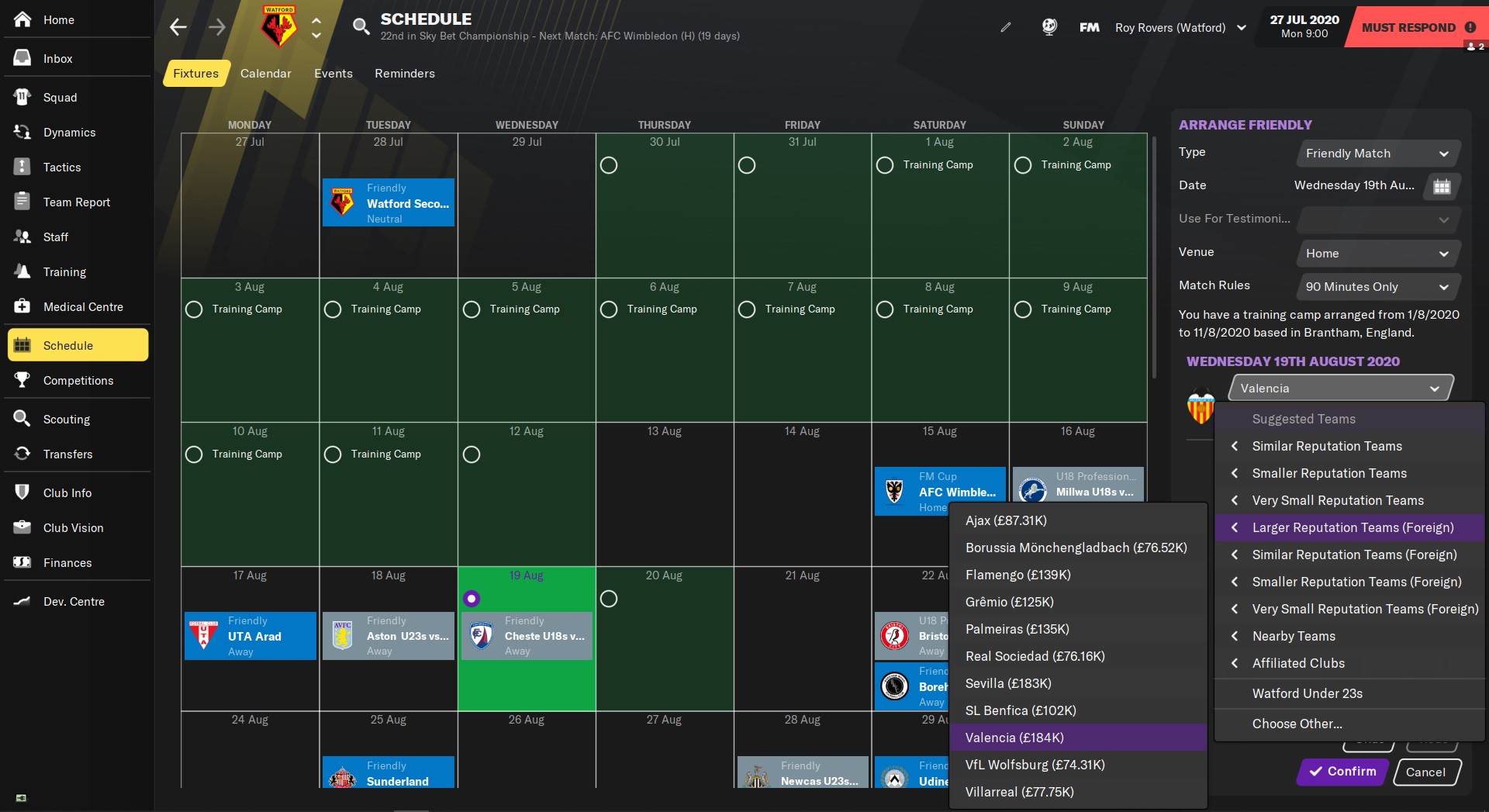Open the Dynamics icon in sidebar

(22, 132)
